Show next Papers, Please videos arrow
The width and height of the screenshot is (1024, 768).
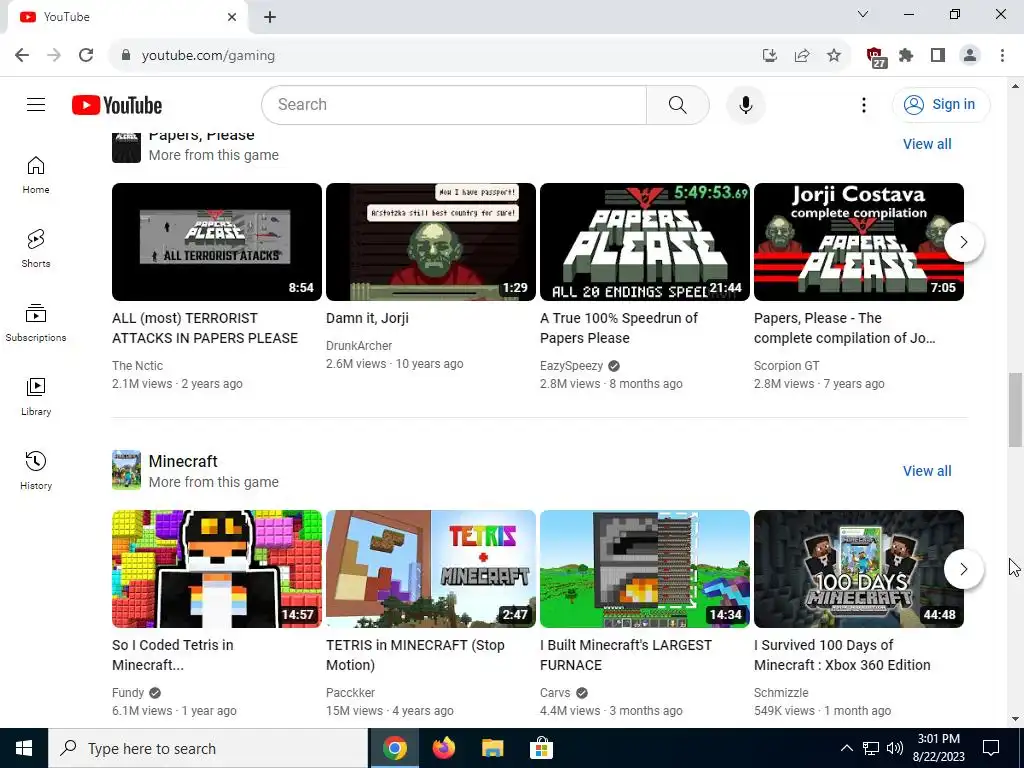point(963,242)
